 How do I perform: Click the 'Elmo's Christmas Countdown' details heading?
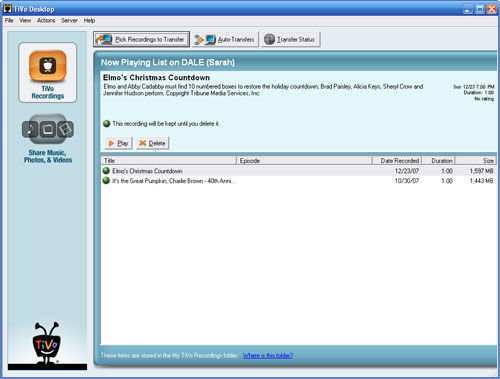click(x=156, y=77)
